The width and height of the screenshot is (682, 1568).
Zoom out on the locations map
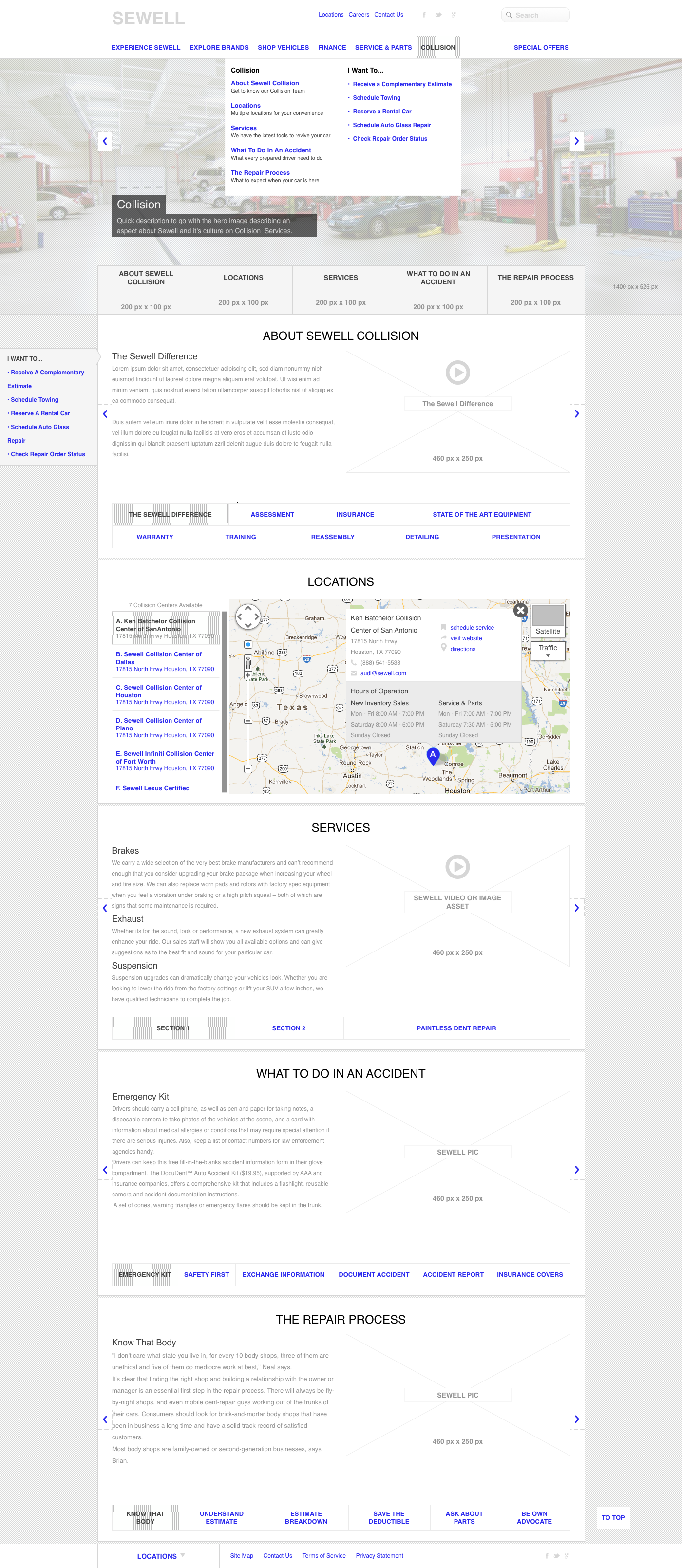pyautogui.click(x=248, y=769)
